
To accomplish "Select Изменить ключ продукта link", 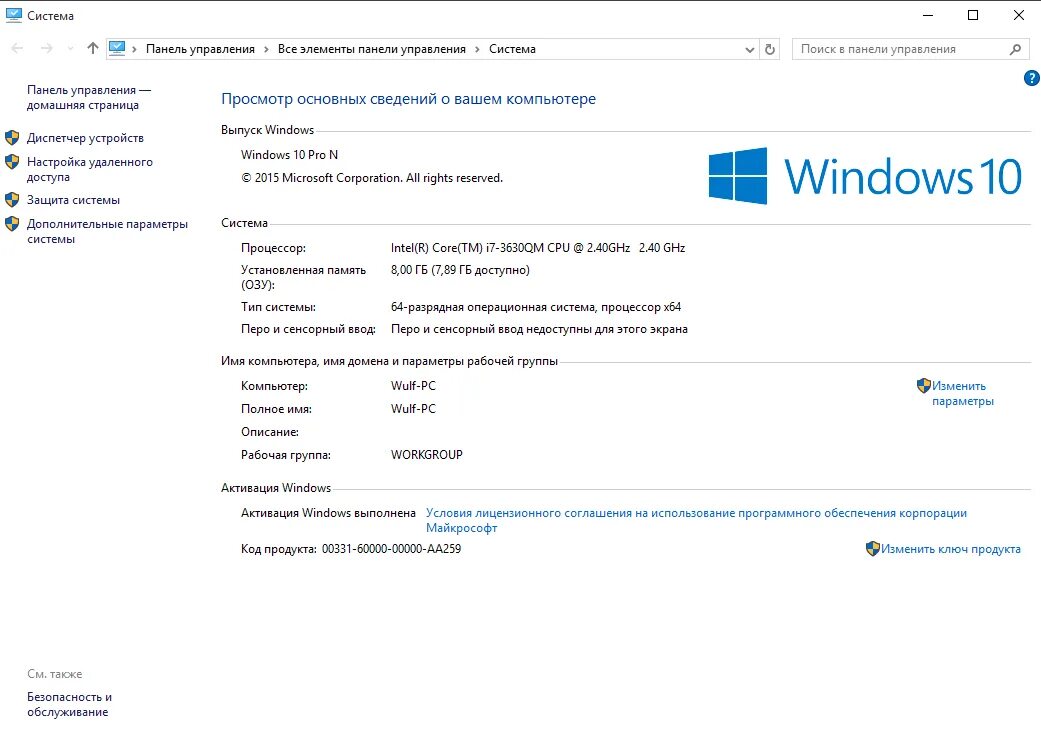I will click(x=951, y=549).
